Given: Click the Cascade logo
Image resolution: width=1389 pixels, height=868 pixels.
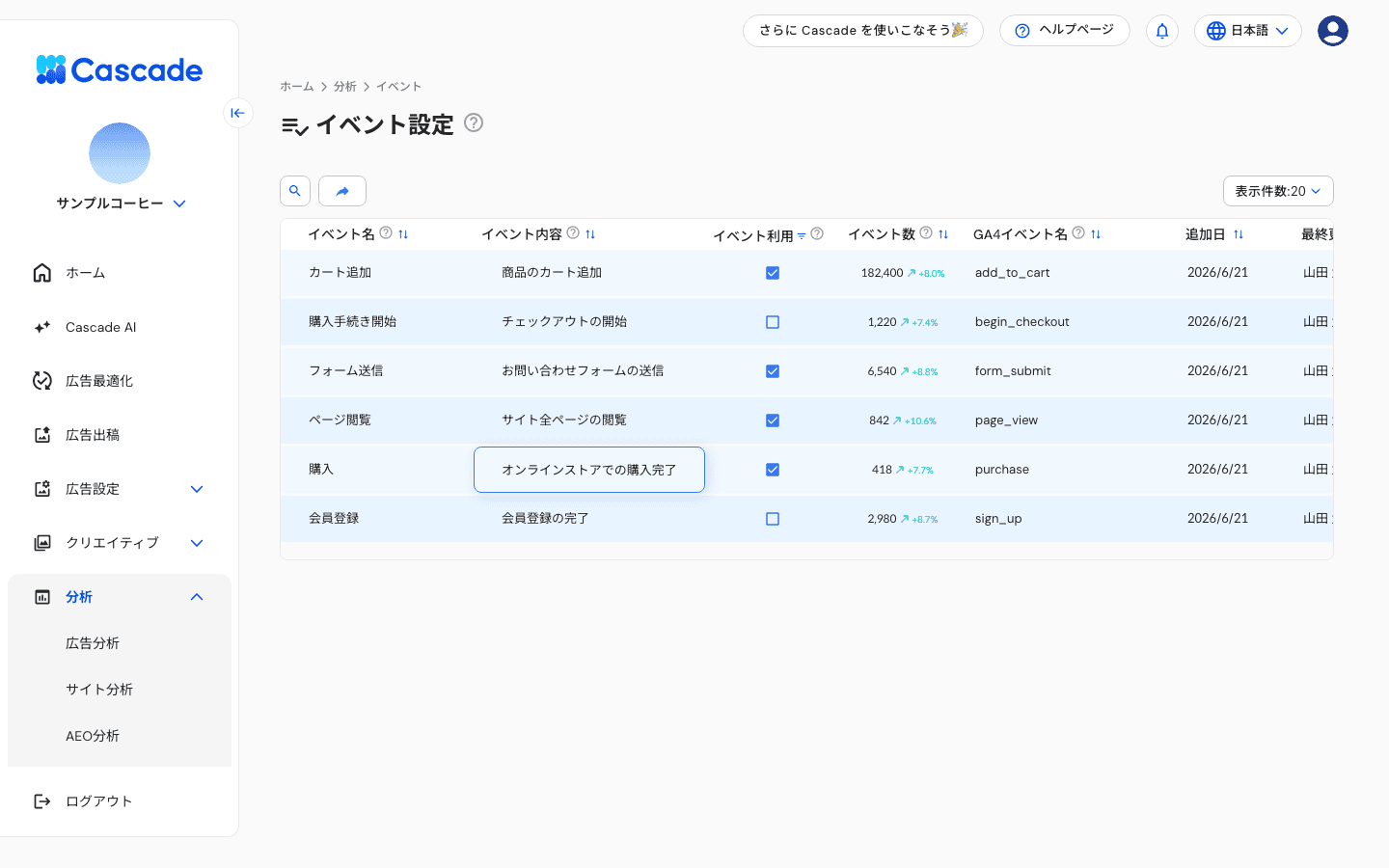Looking at the screenshot, I should [x=120, y=70].
